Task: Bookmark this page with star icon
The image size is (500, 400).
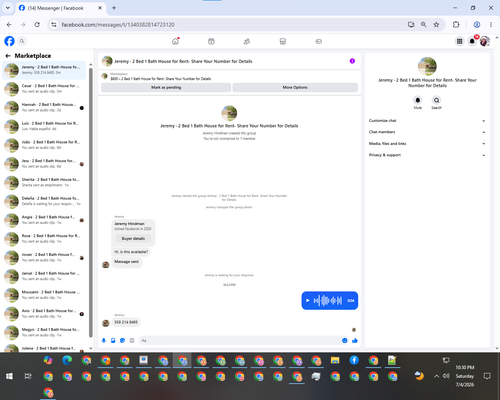Action: [x=436, y=25]
